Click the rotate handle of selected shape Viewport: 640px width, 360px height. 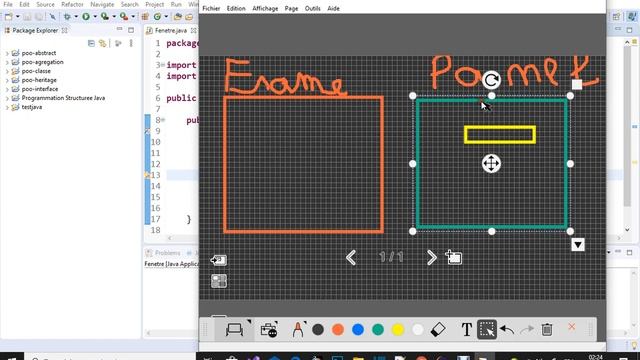pyautogui.click(x=491, y=80)
